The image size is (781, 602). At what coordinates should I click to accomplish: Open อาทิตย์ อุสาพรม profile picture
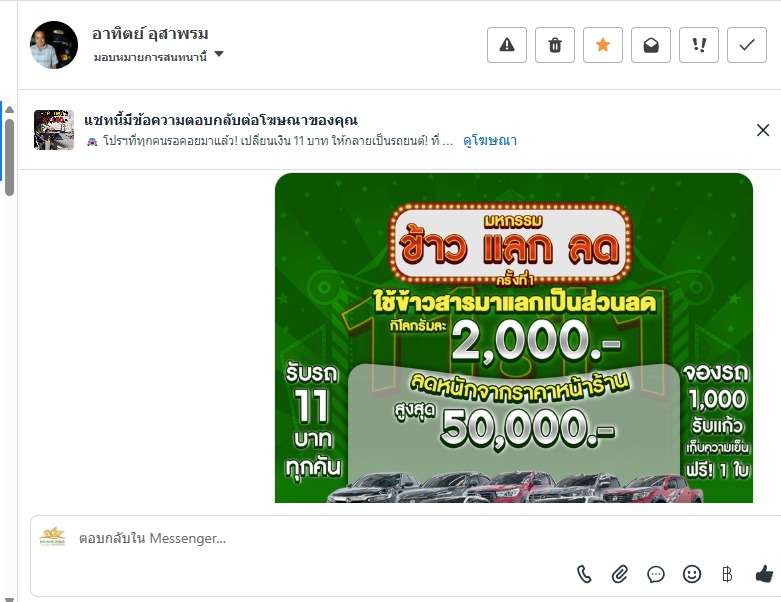(54, 45)
